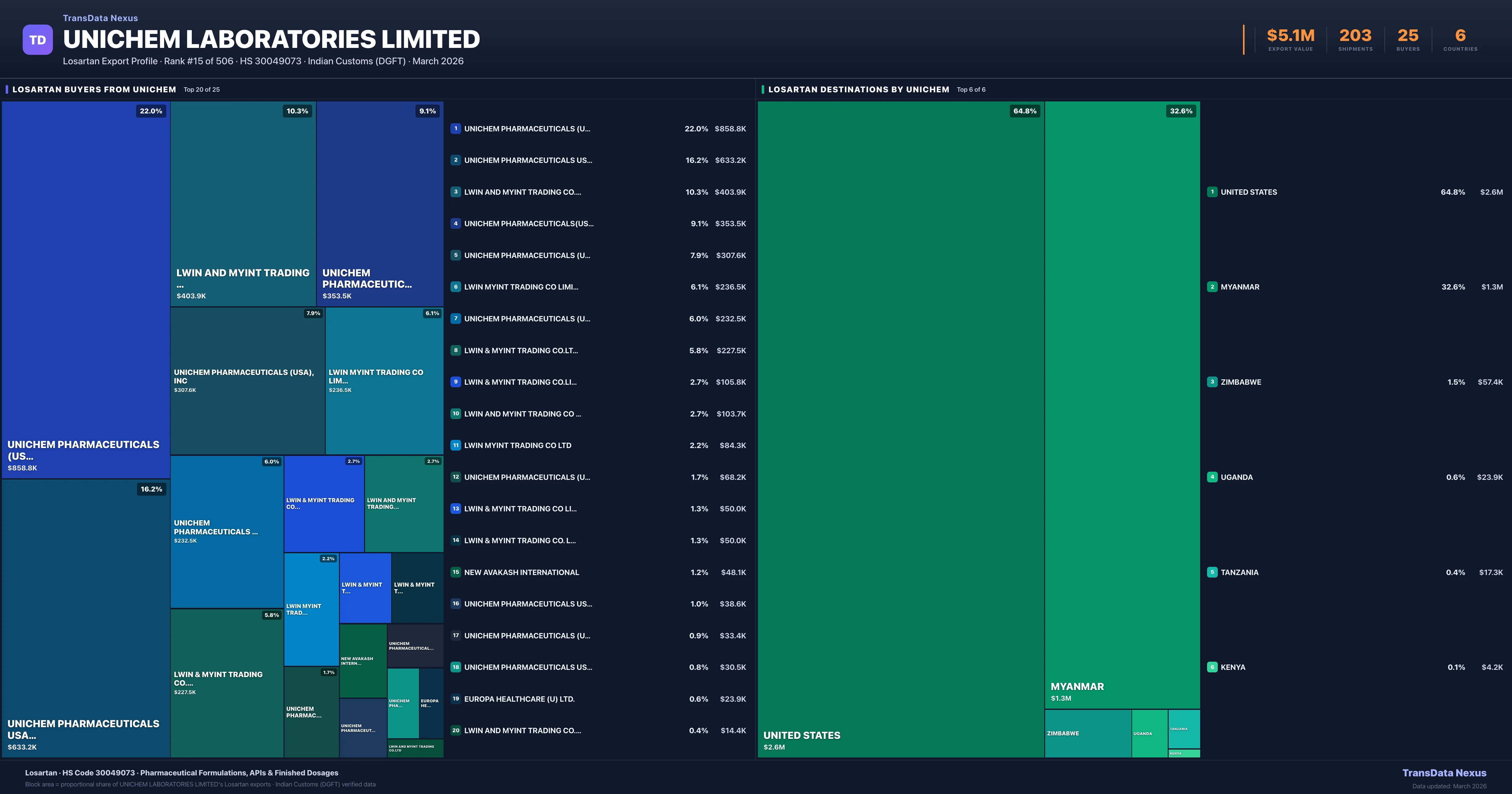The height and width of the screenshot is (794, 1512).
Task: Click rank badge 1 in buyers list
Action: tap(455, 129)
